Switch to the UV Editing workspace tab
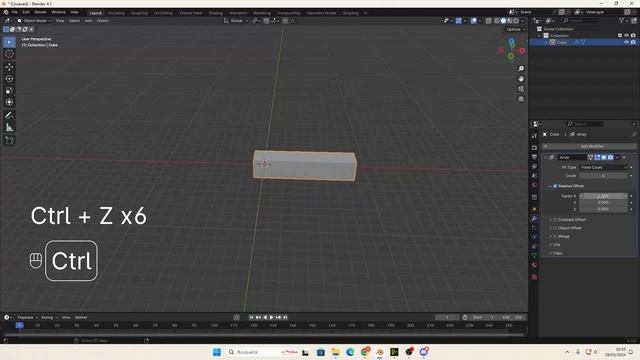This screenshot has width=640, height=360. click(163, 13)
